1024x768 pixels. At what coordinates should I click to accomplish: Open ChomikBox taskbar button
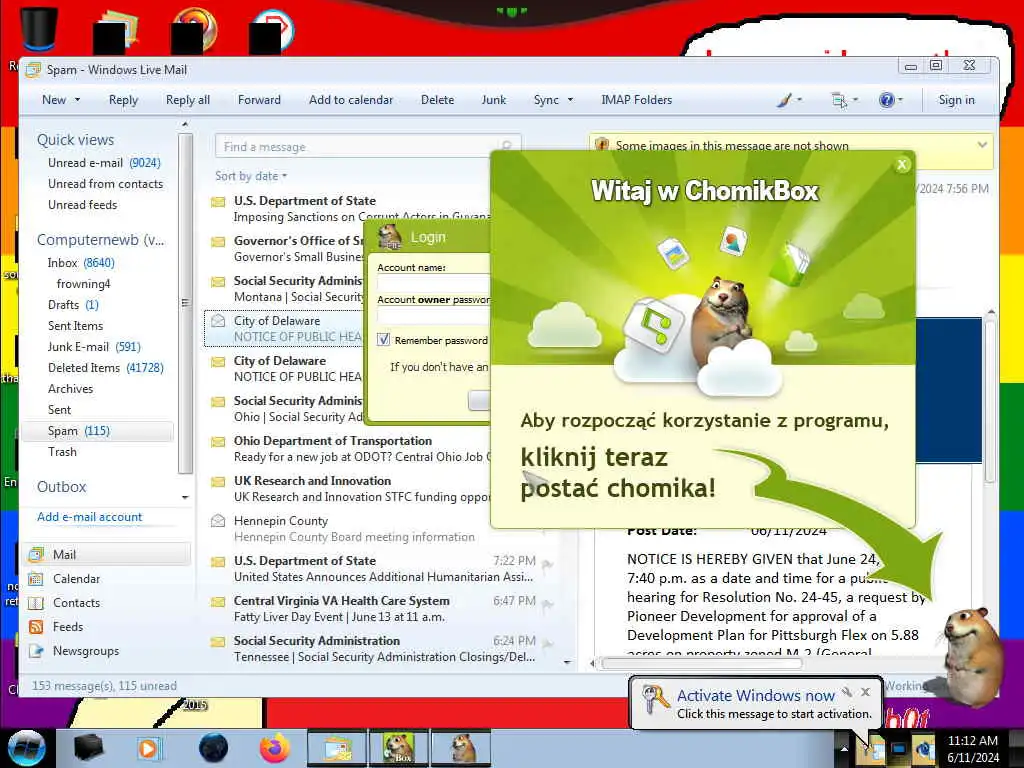[399, 748]
